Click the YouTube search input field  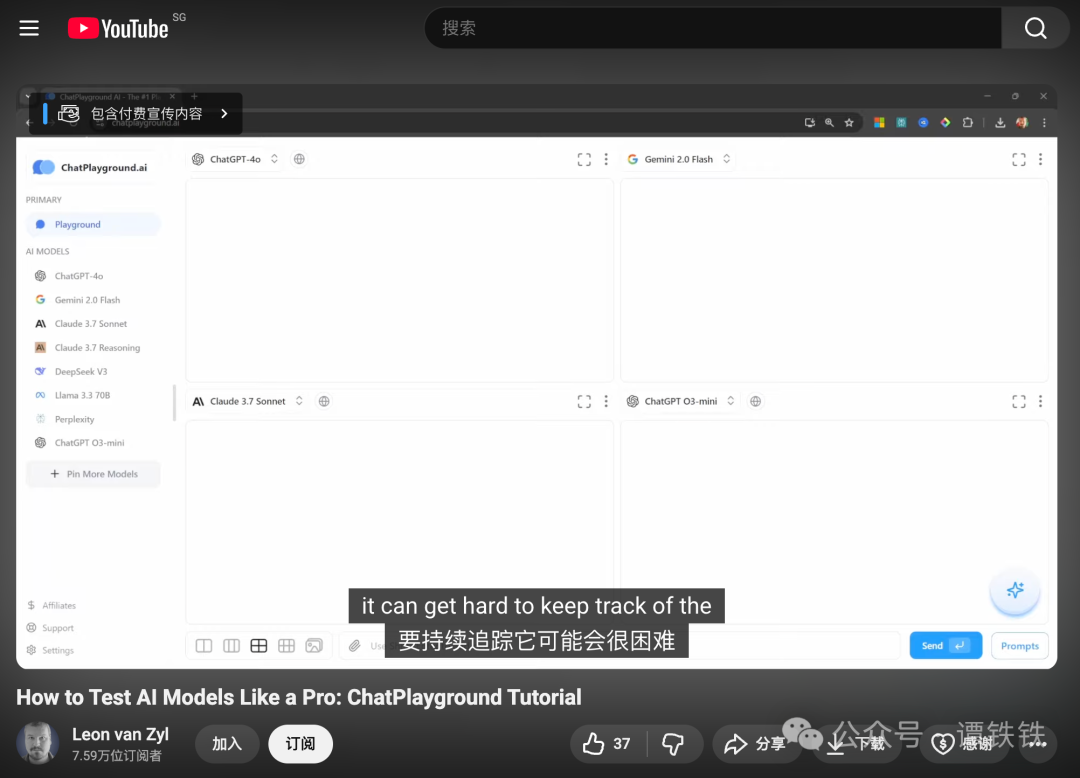(712, 28)
